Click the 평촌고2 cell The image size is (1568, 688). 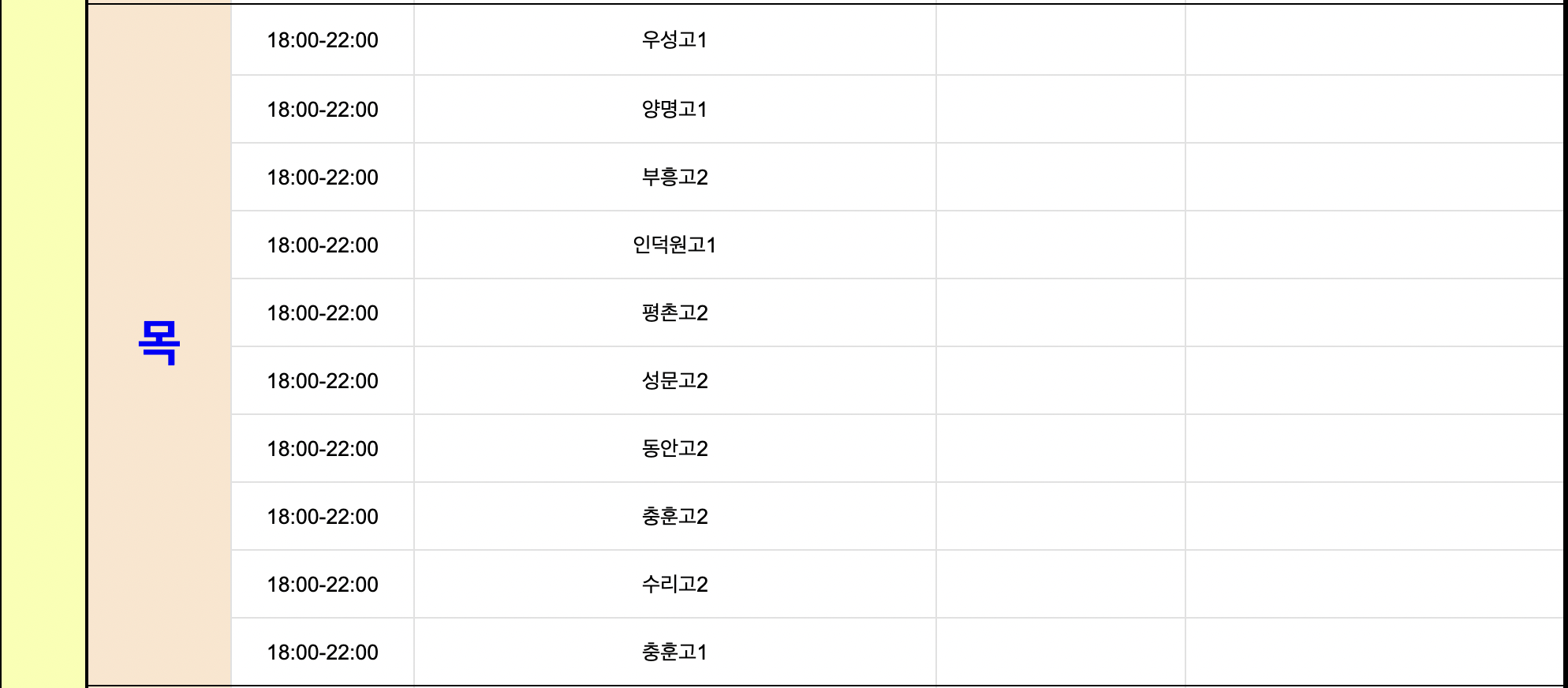(x=674, y=312)
